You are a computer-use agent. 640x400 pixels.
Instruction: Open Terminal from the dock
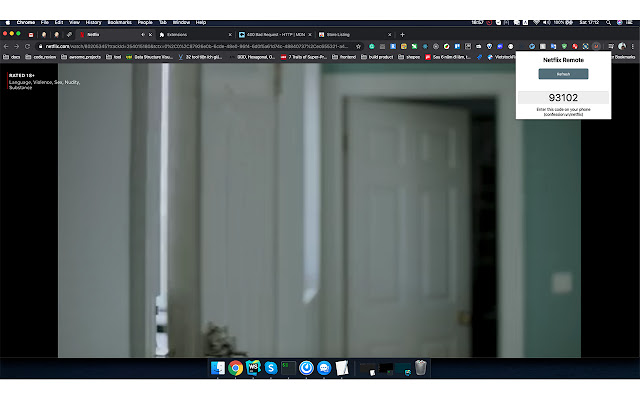tap(289, 368)
